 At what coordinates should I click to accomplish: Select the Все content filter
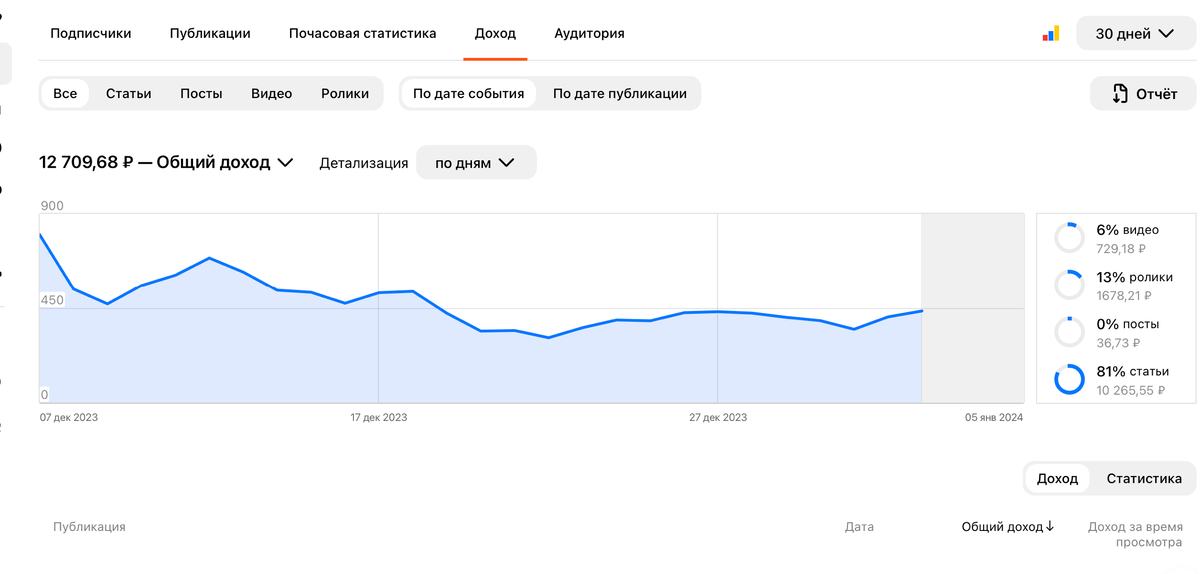point(65,93)
